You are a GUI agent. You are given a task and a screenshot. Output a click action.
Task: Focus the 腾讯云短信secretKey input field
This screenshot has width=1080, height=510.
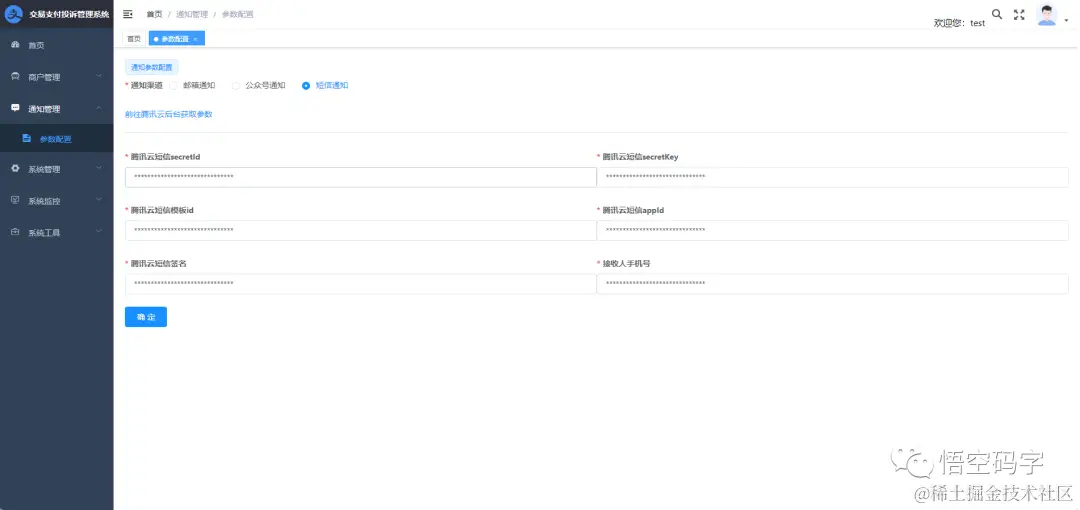coord(832,177)
